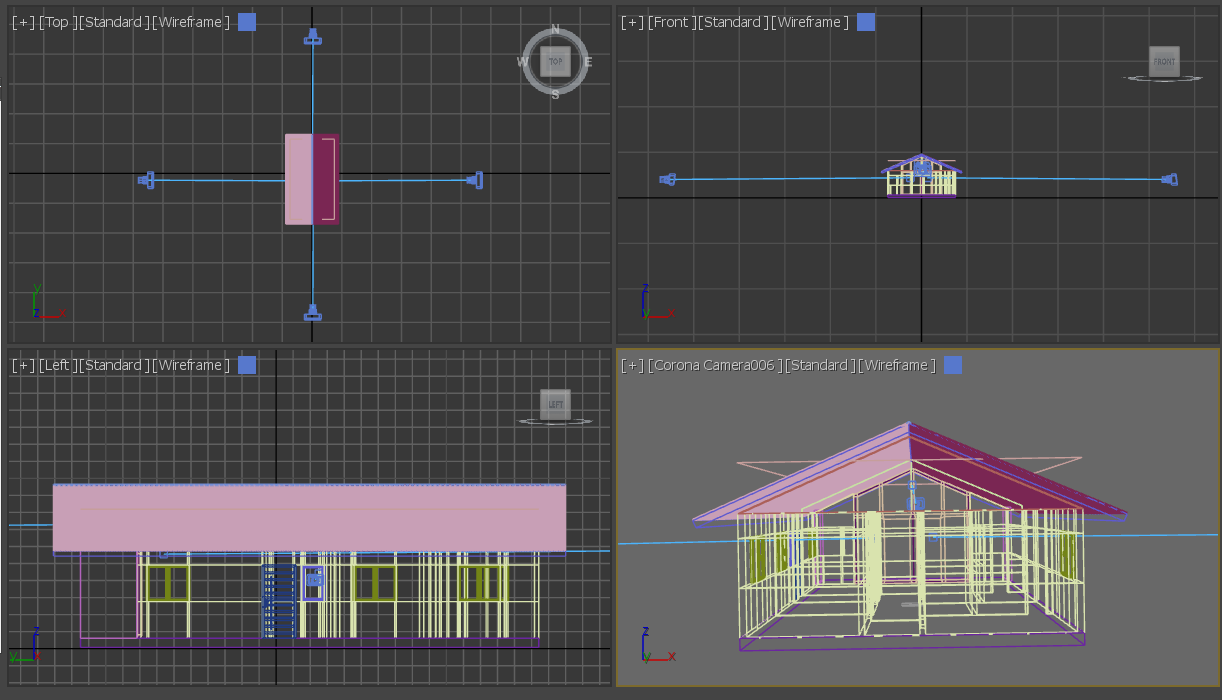This screenshot has height=700, width=1222.
Task: Open [Standard] quality menu in Corona Camera006 viewport
Action: [821, 365]
